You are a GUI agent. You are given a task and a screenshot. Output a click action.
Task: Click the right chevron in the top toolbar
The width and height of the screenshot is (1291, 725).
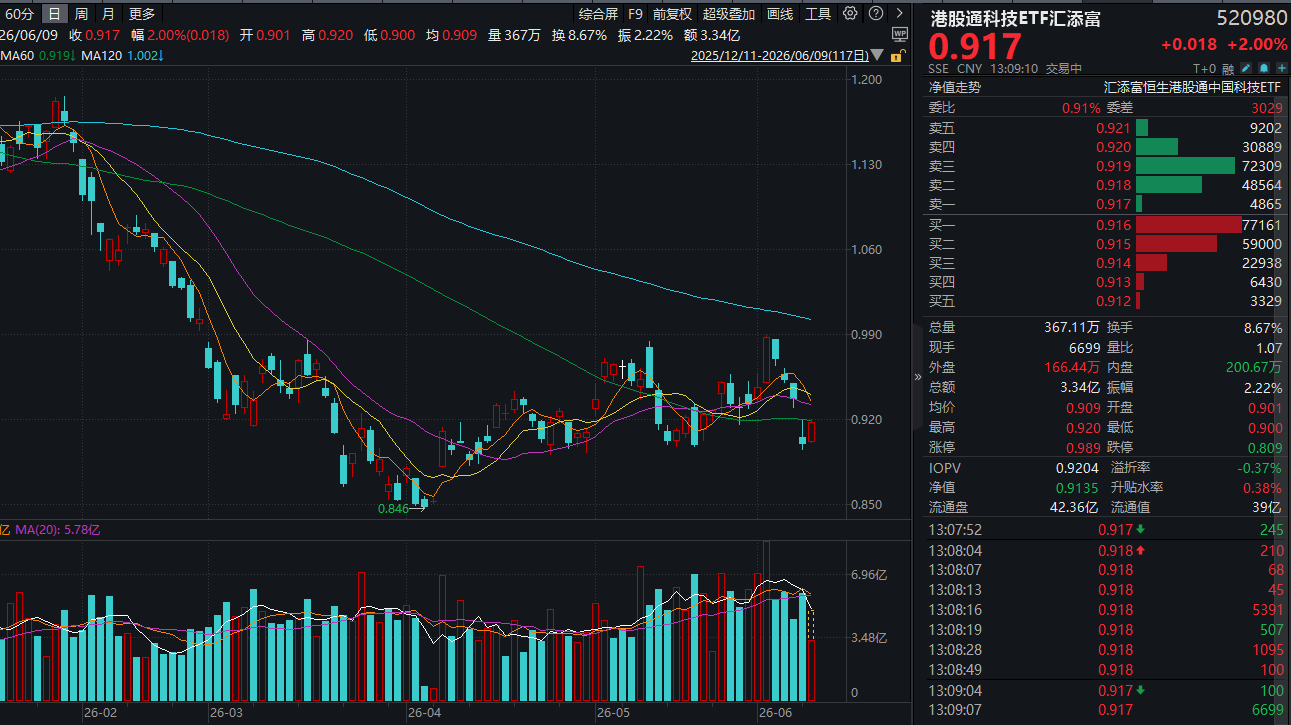tap(899, 14)
